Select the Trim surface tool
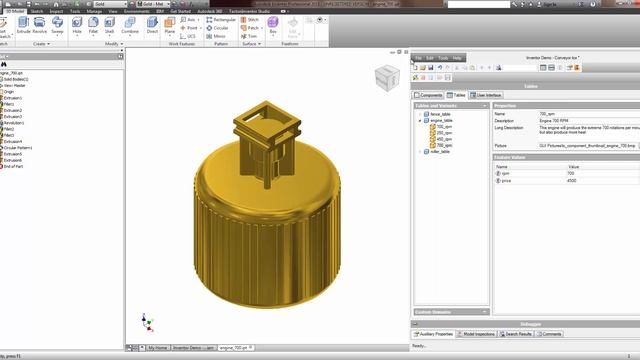Screen dimensions: 640x360 pyautogui.click(x=249, y=36)
